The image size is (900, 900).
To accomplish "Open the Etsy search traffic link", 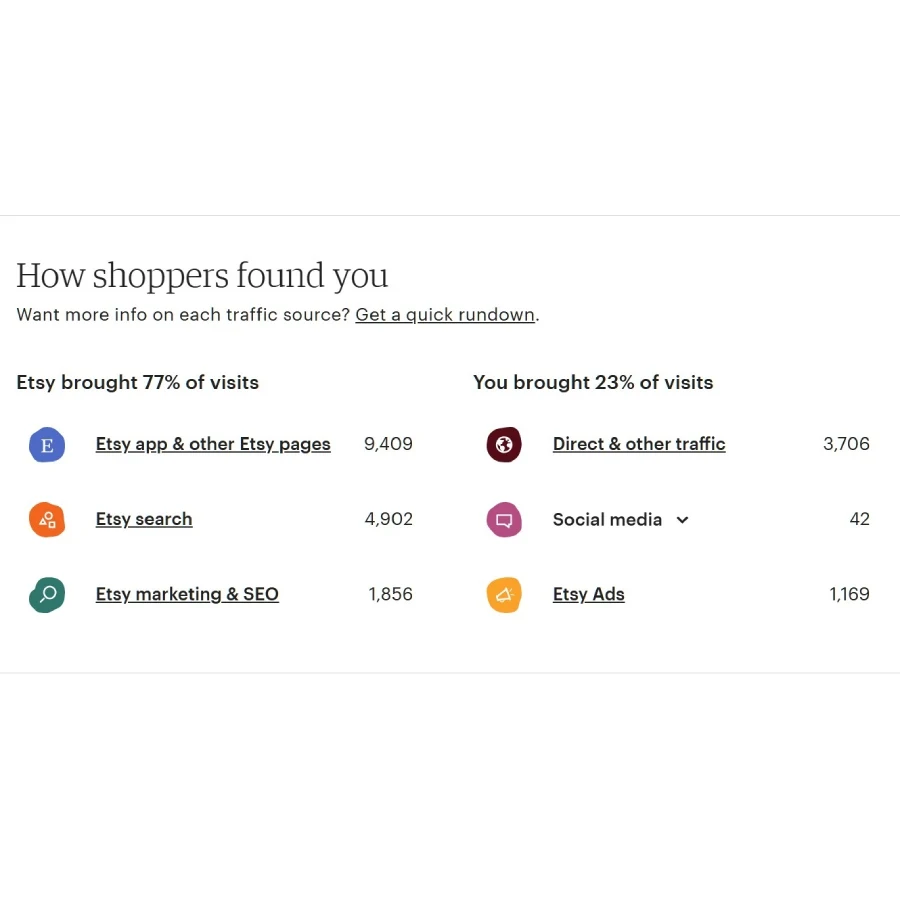I will (144, 519).
